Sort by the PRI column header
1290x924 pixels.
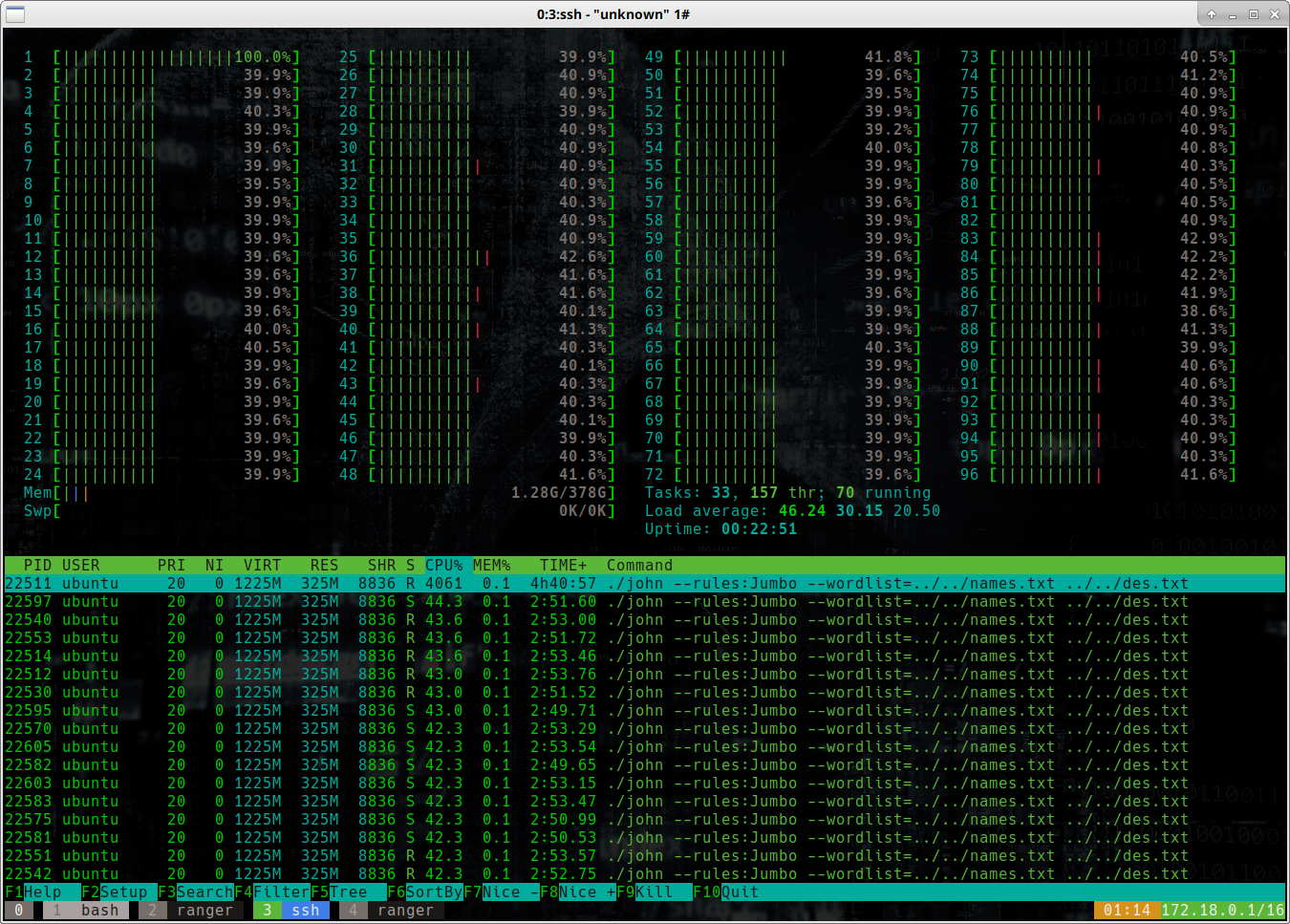coord(172,566)
